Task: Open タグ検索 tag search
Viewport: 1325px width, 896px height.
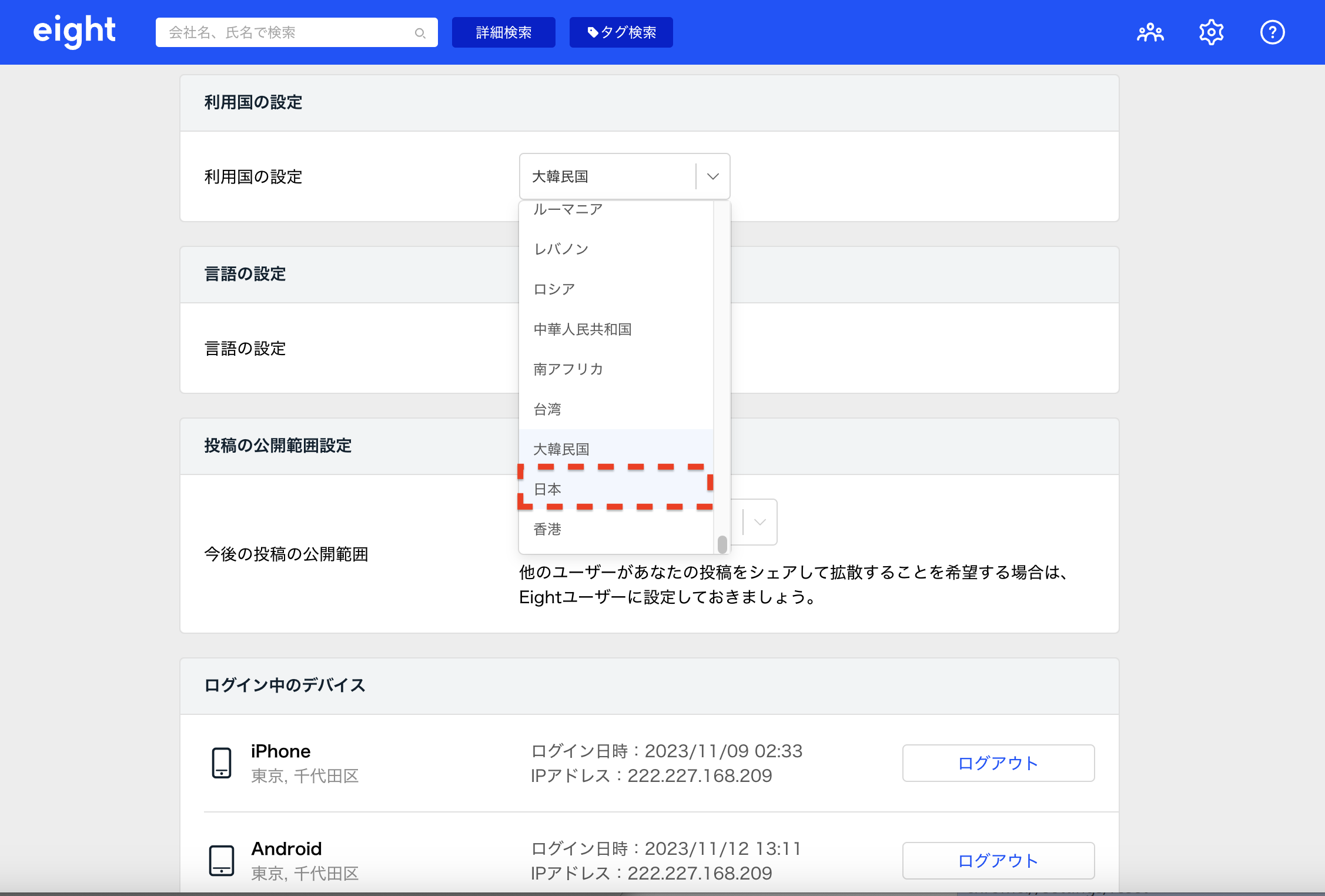Action: tap(621, 32)
